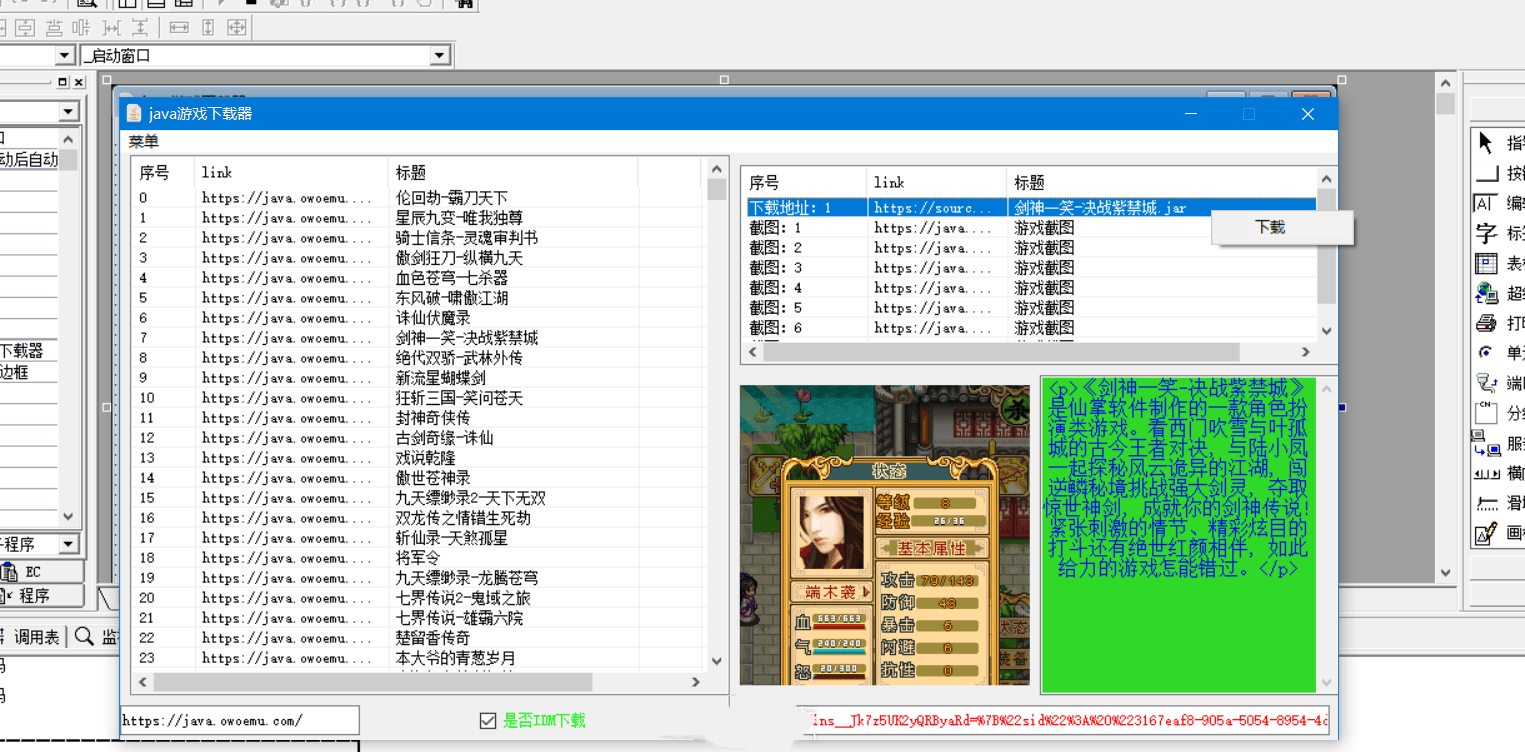Click the game list horizontal scrollbar right arrow
The width and height of the screenshot is (1525, 752).
click(696, 682)
